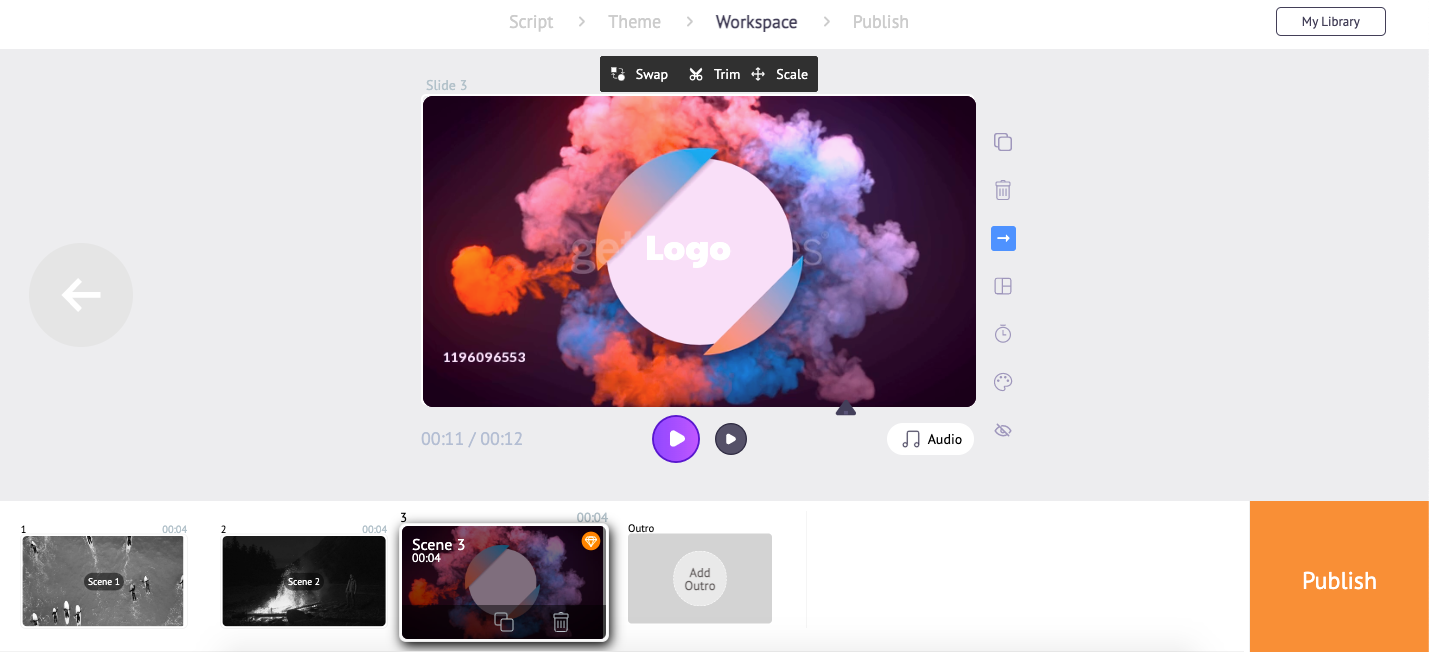Screen dimensions: 1429x652
Task: Click the orange Publish button
Action: (x=1339, y=580)
